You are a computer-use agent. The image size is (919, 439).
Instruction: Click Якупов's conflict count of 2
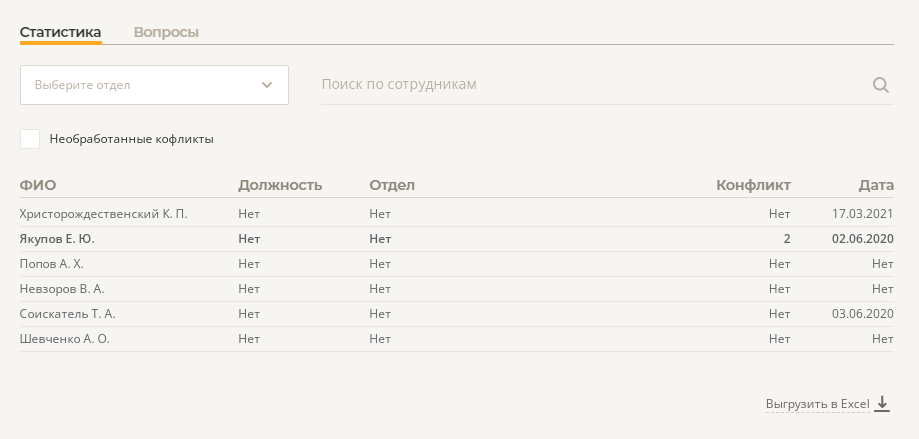pyautogui.click(x=787, y=239)
